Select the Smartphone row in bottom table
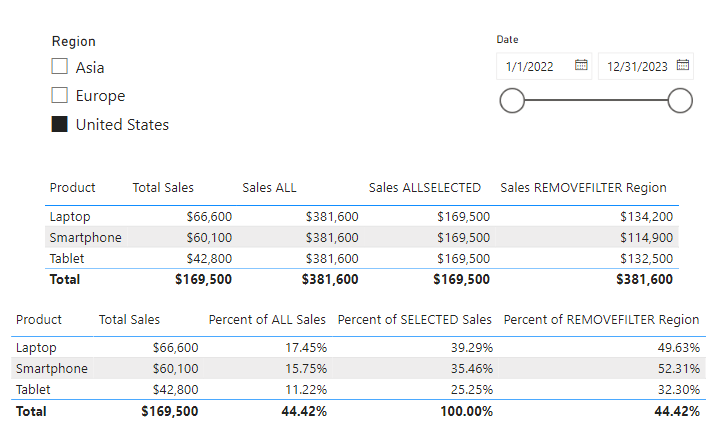Viewport: 722px width, 432px height. point(51,369)
